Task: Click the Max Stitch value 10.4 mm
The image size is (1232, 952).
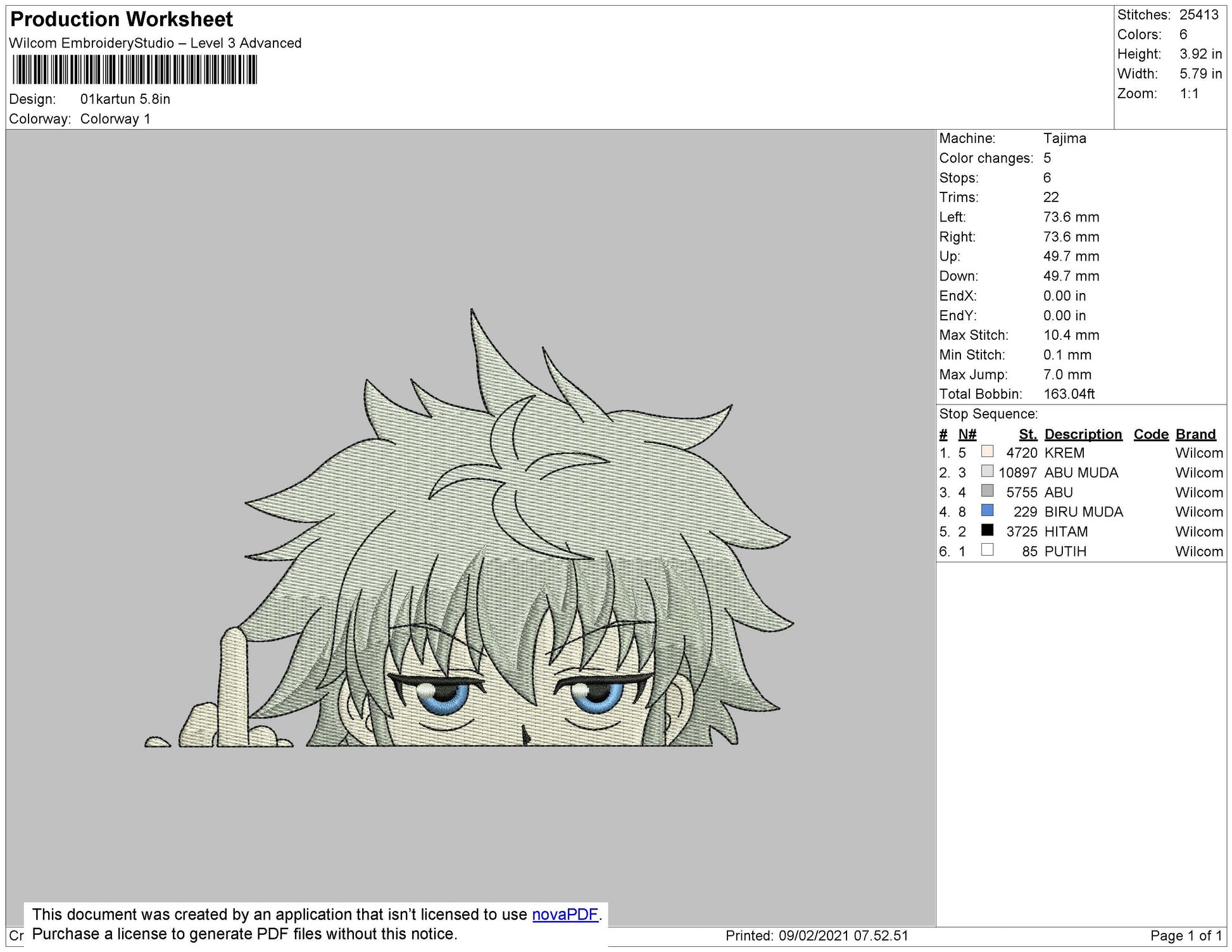Action: (1071, 335)
